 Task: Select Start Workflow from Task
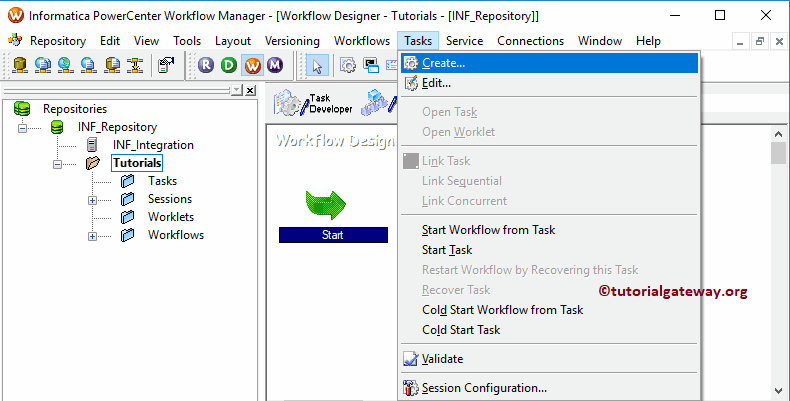(x=549, y=230)
